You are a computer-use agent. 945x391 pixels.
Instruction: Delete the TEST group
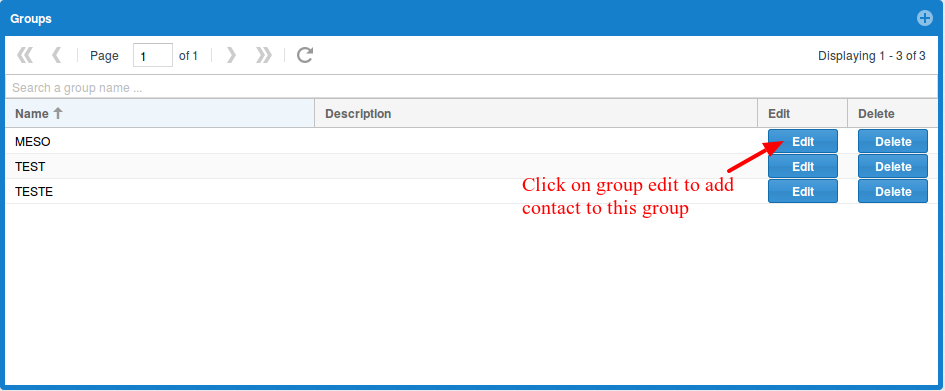coord(893,166)
